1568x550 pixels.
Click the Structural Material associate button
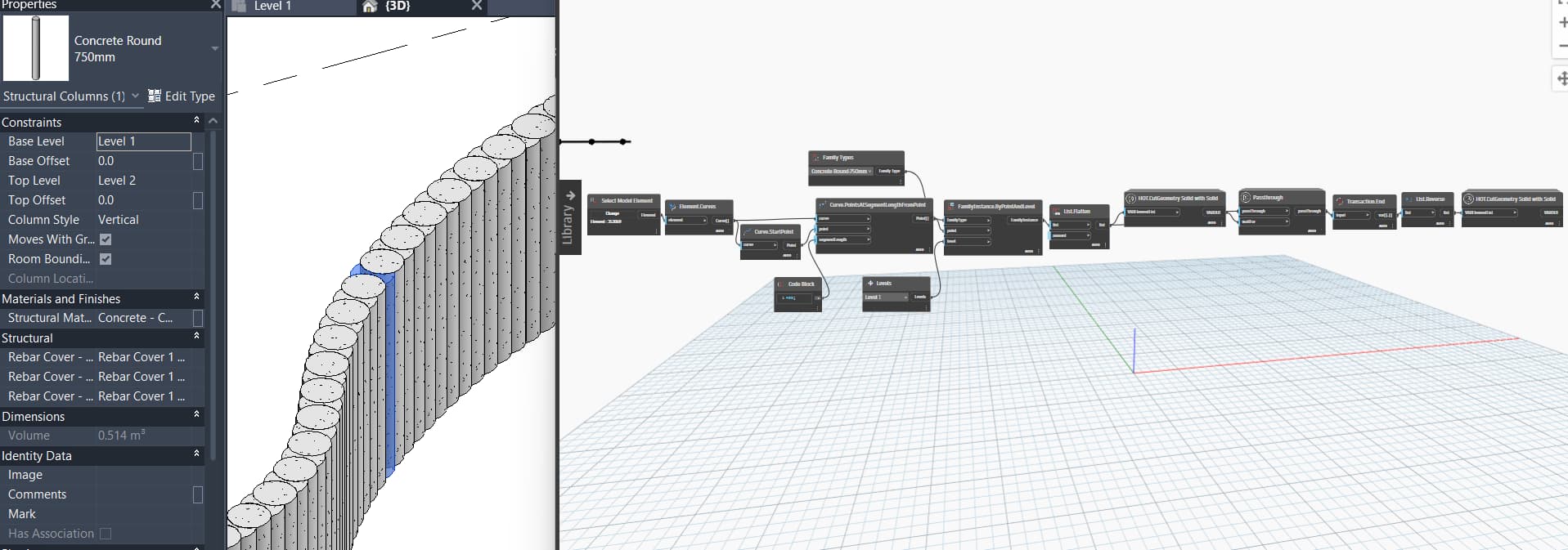tap(197, 318)
